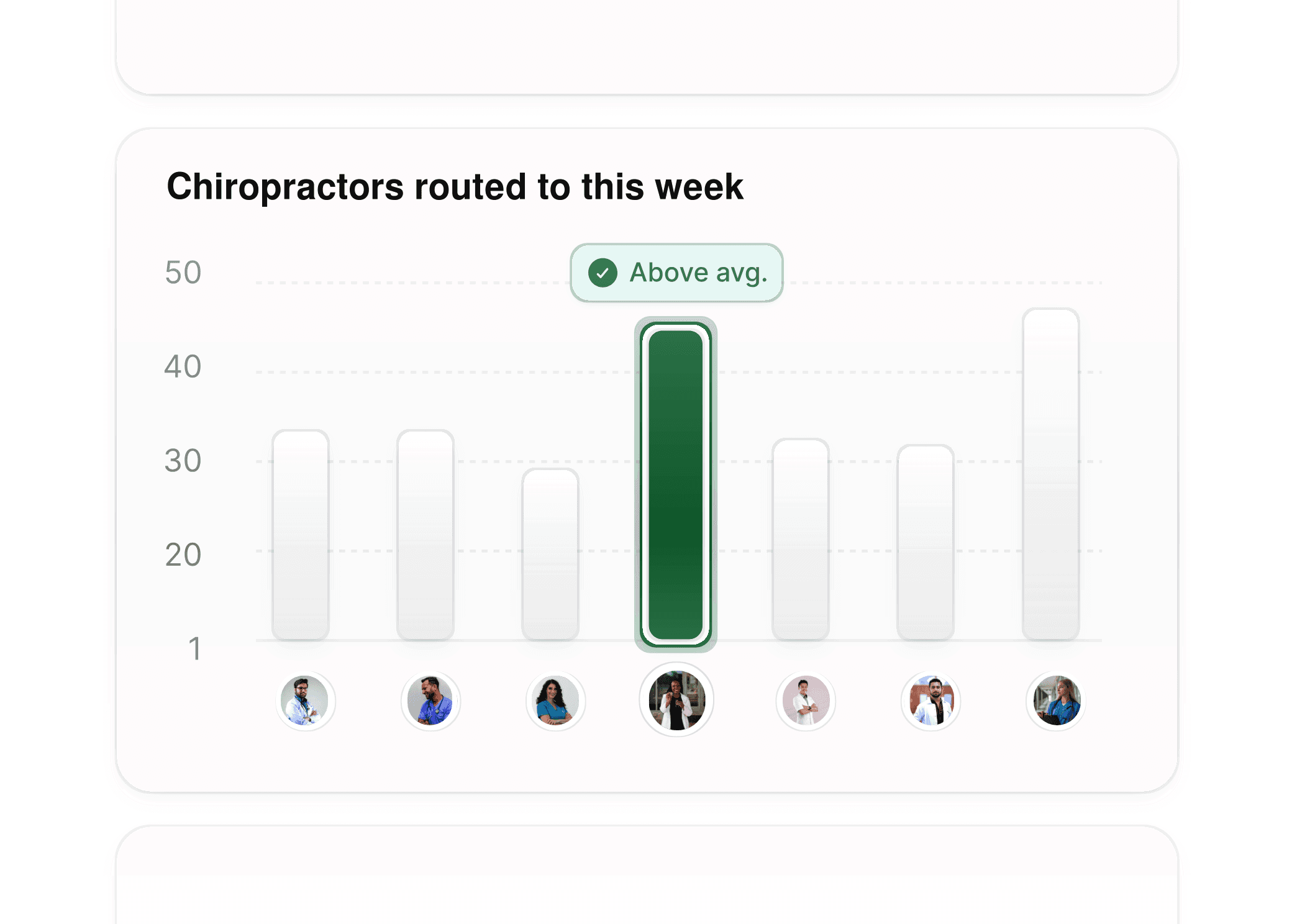Click the third chiropractor's avatar photo
This screenshot has width=1292, height=924.
point(555,700)
